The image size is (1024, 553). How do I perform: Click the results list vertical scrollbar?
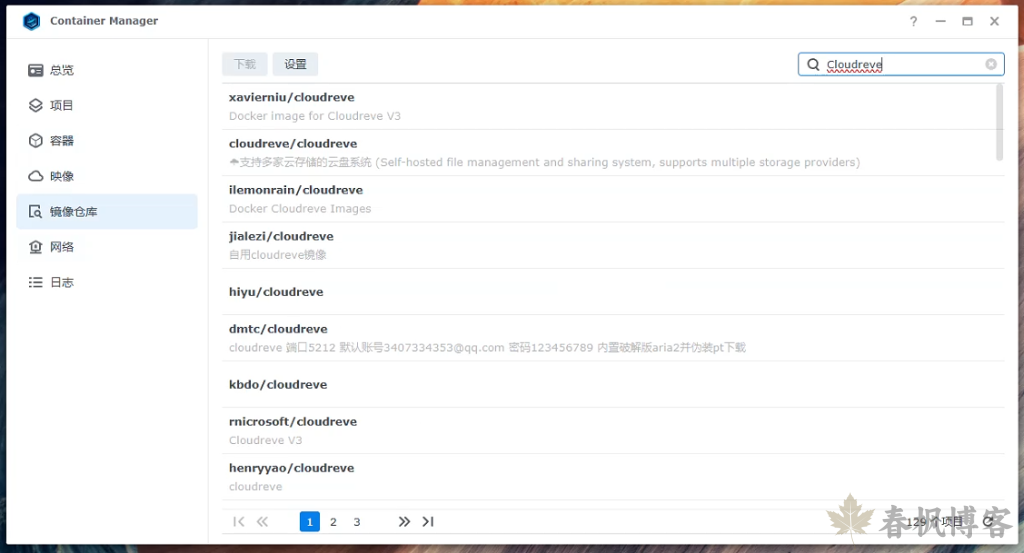[999, 123]
